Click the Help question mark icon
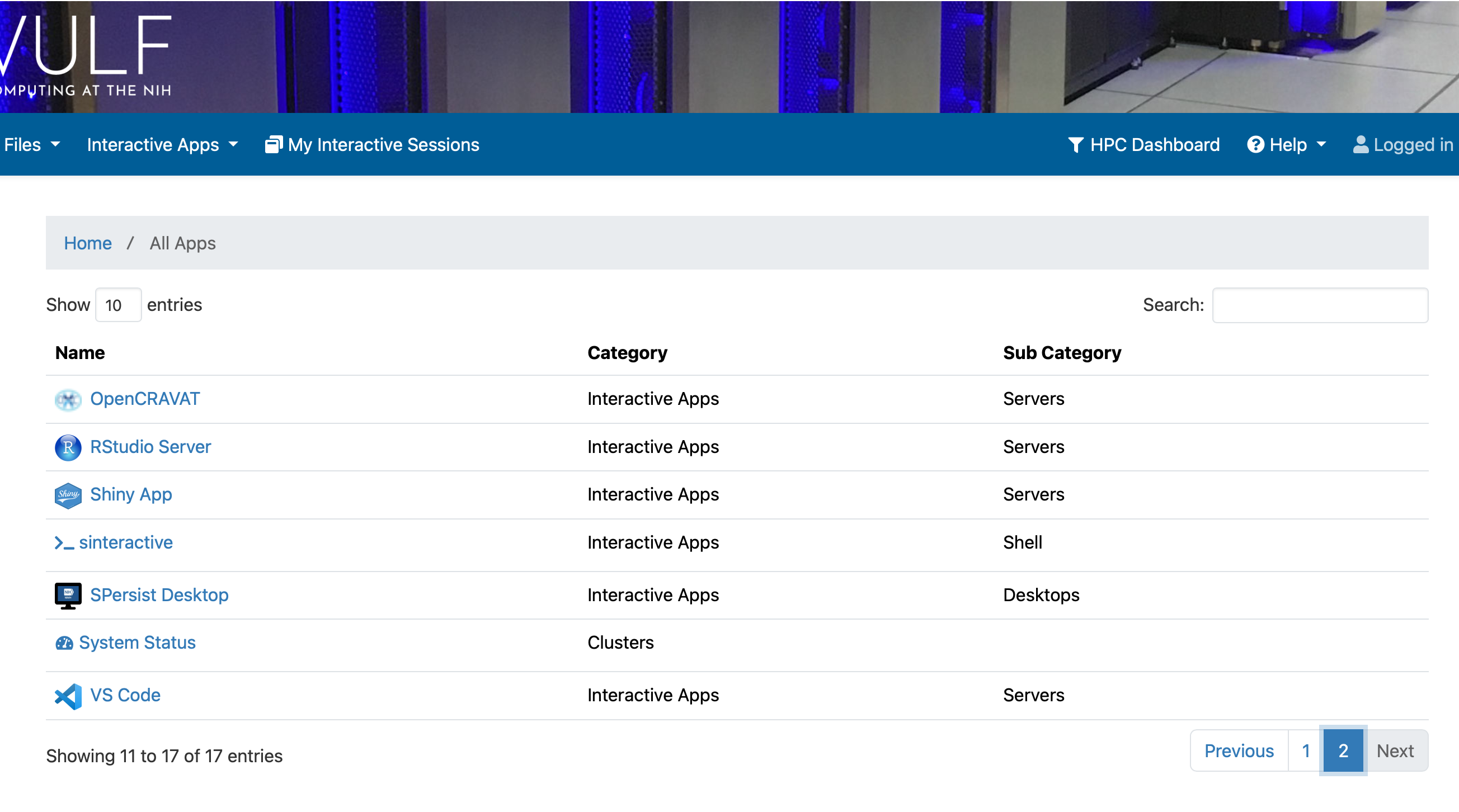The width and height of the screenshot is (1459, 812). 1255,144
